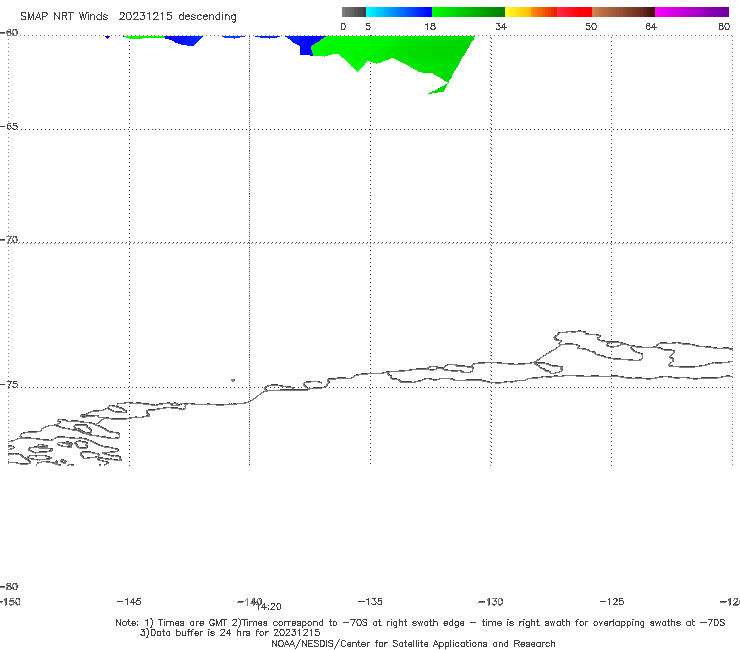Viewport: 740px width, 650px height.
Task: Click the longitude label "-150"
Action: point(10,601)
